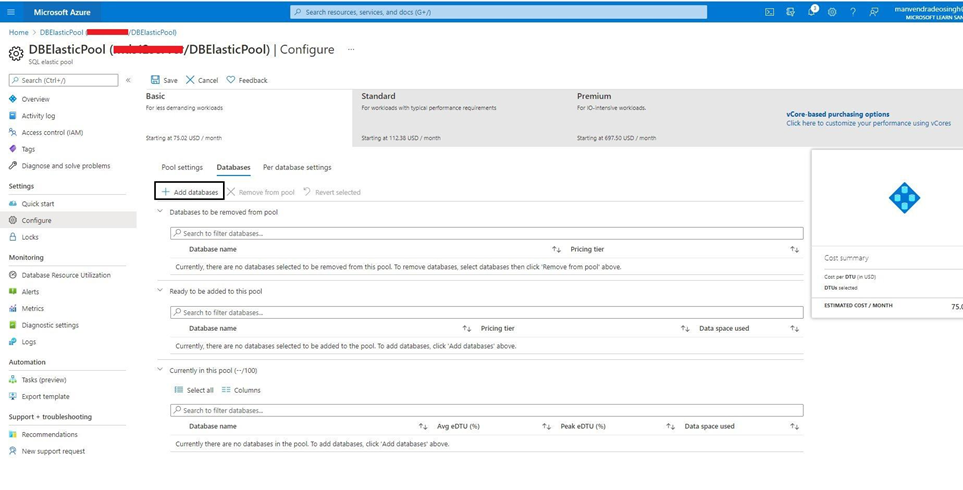Sort removed-pool table by Database name
Viewport: 963px width, 490px height.
(x=556, y=249)
